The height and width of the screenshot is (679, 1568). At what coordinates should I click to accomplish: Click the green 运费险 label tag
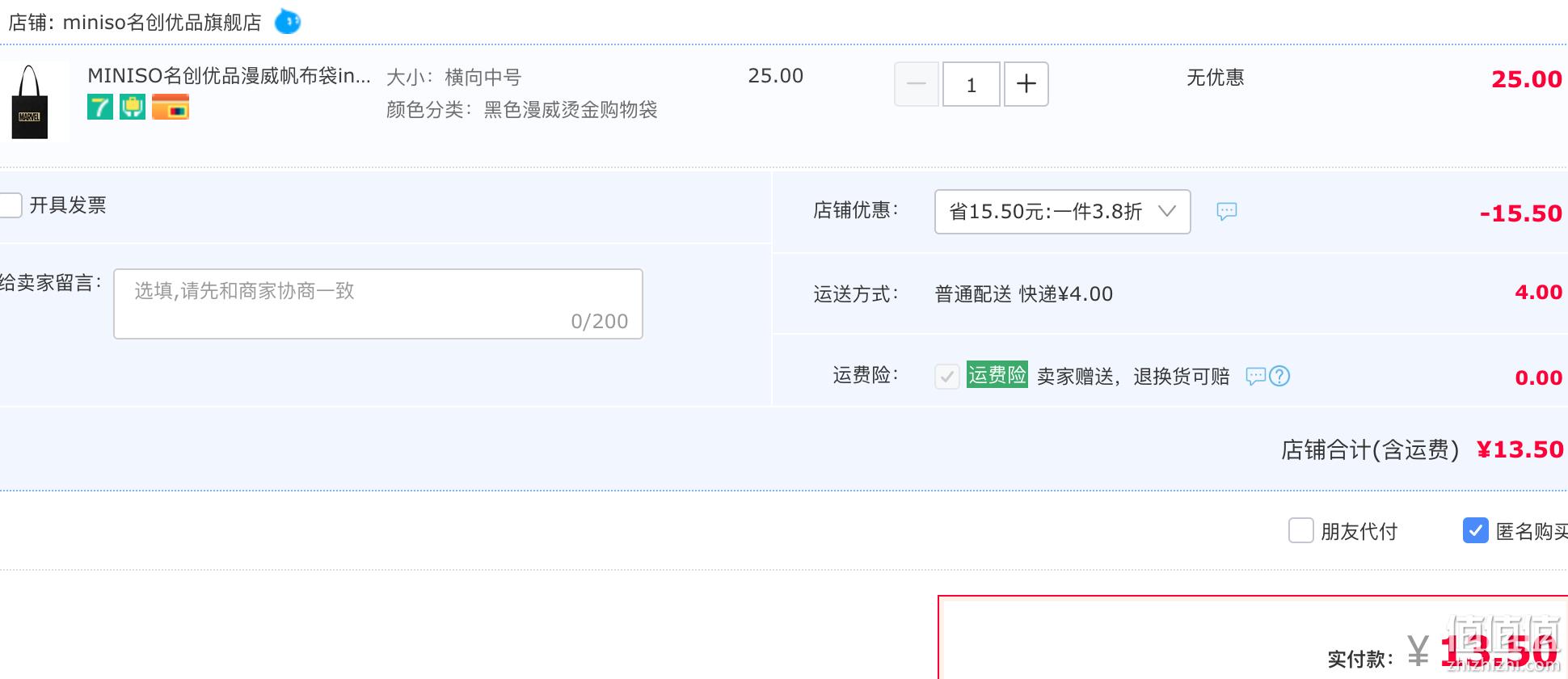(997, 375)
